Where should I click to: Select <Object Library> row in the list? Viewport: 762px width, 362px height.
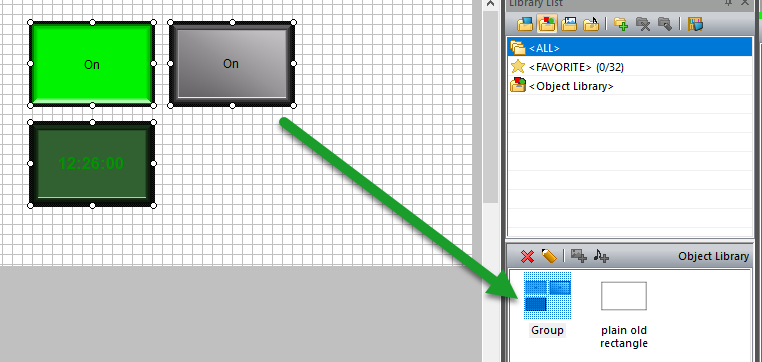pyautogui.click(x=630, y=86)
